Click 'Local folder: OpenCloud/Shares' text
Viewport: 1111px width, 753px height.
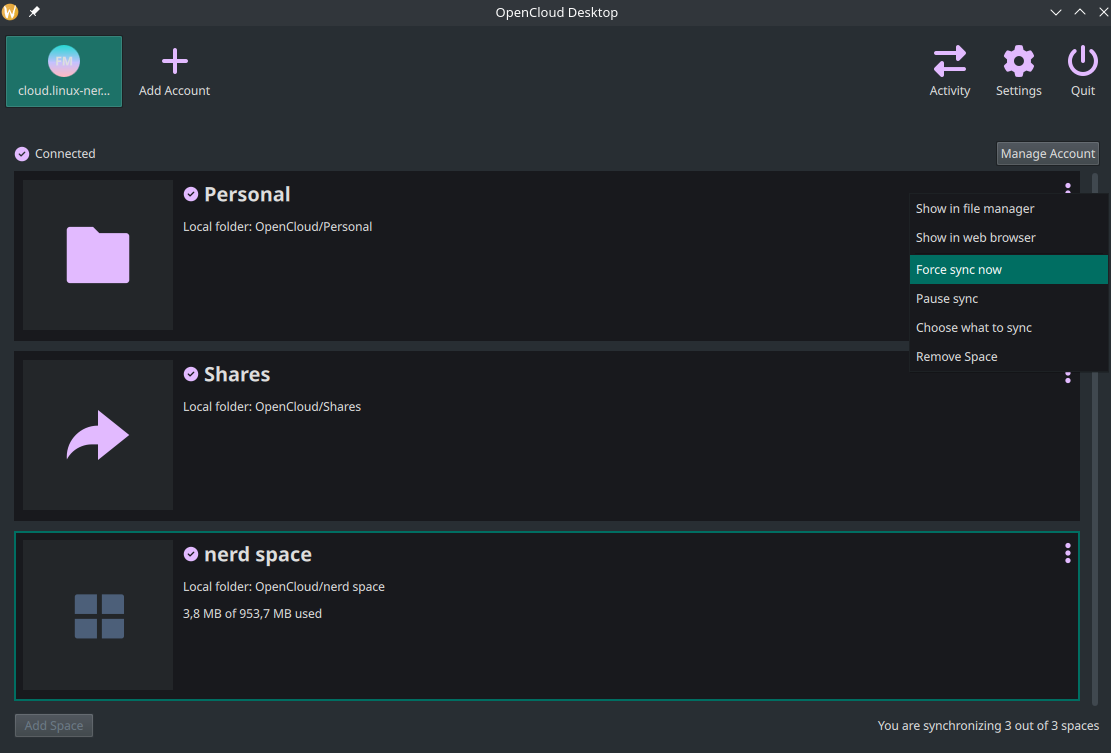pos(272,407)
